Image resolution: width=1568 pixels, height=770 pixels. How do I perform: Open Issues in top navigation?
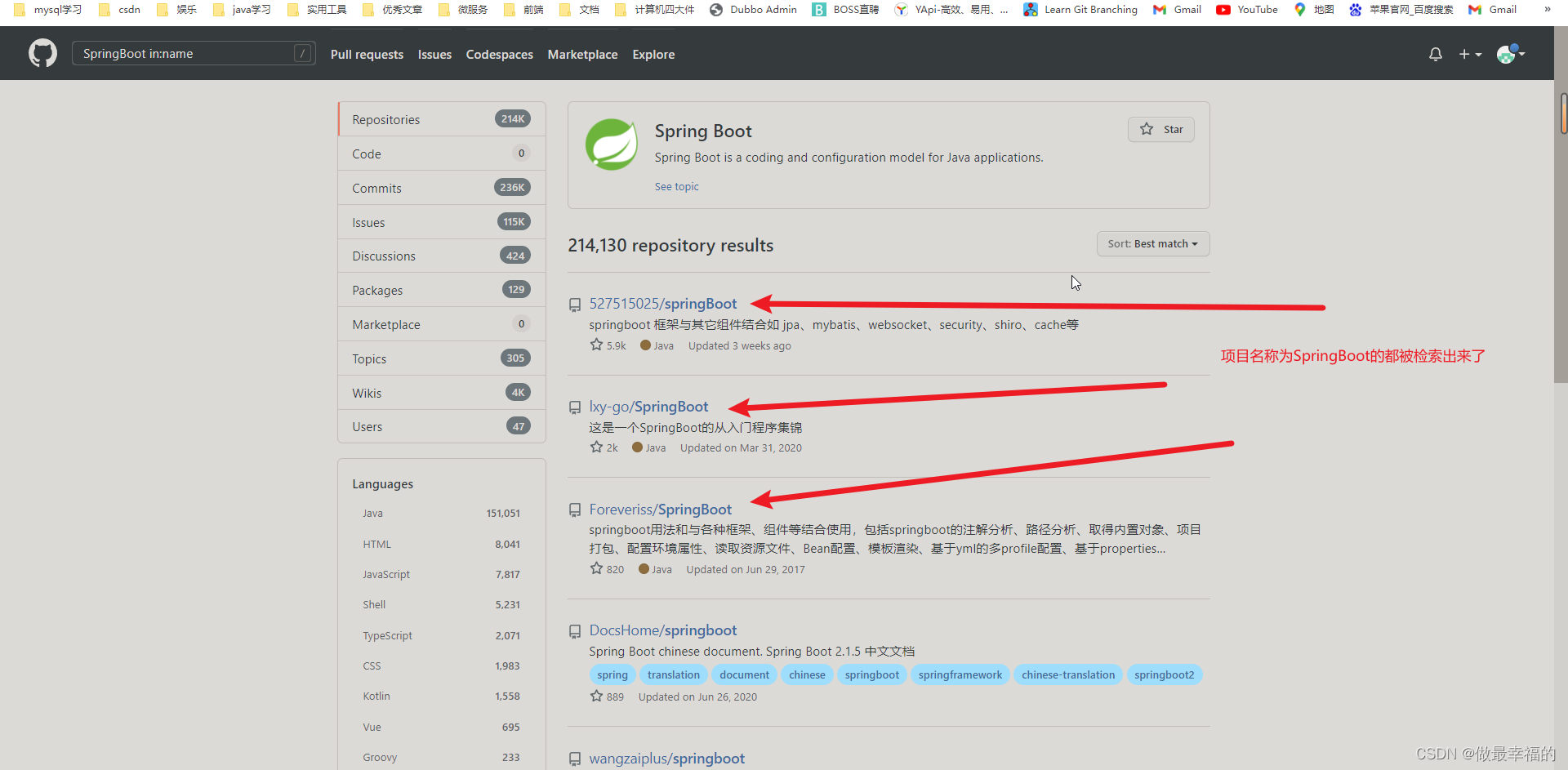[x=434, y=55]
